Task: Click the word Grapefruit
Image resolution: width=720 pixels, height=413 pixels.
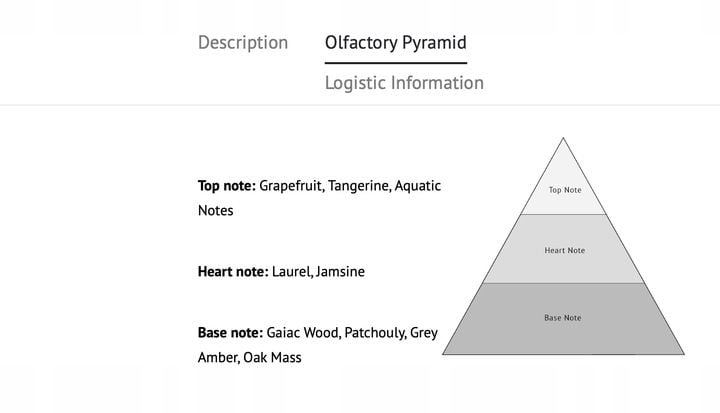Action: pos(291,186)
